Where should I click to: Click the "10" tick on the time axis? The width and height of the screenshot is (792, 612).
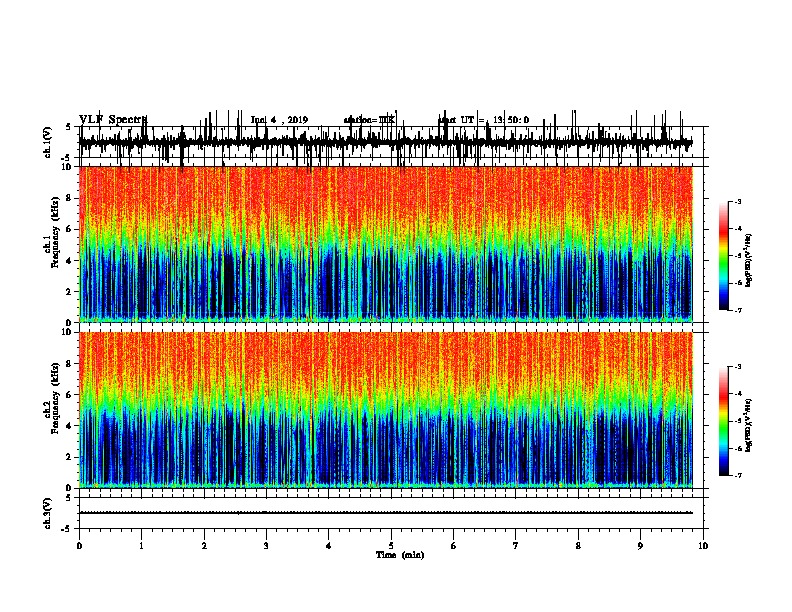703,546
